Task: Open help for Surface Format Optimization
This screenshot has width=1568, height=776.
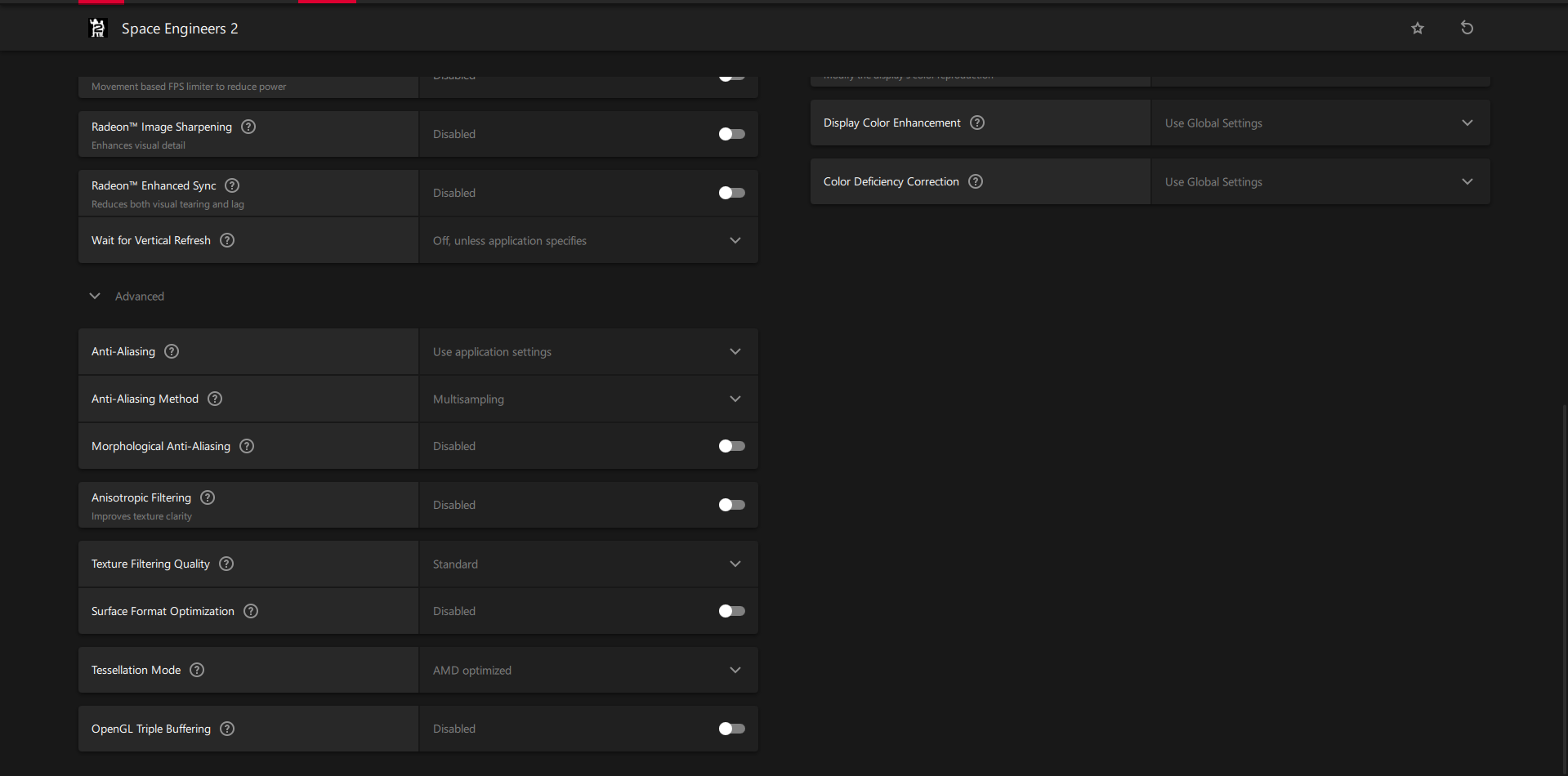Action: coord(251,611)
